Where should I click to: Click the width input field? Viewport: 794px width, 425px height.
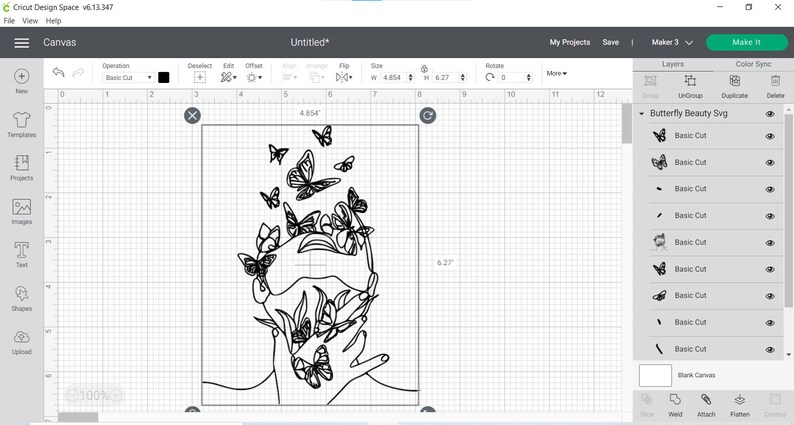point(392,78)
